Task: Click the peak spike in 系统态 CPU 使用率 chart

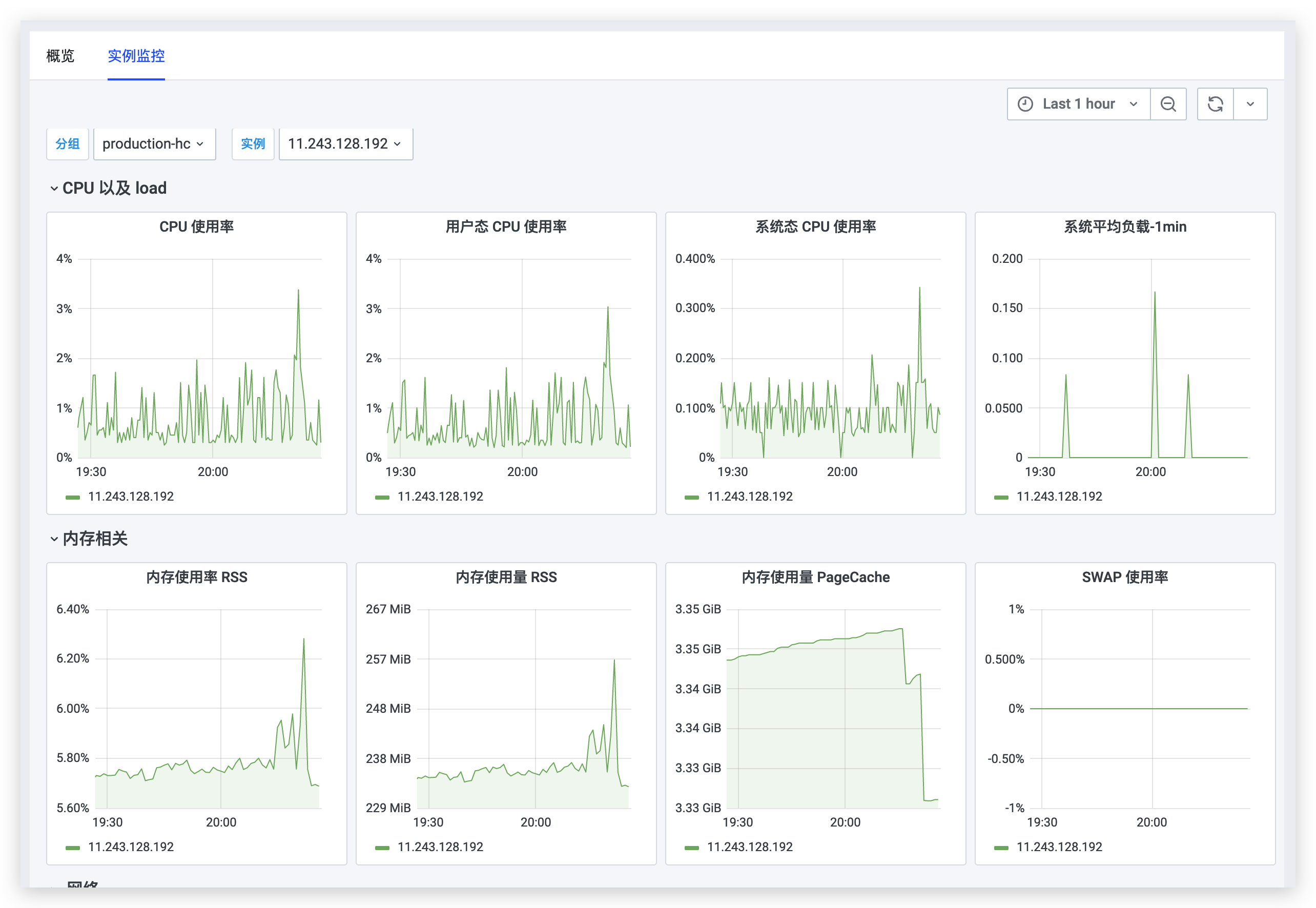Action: 919,288
